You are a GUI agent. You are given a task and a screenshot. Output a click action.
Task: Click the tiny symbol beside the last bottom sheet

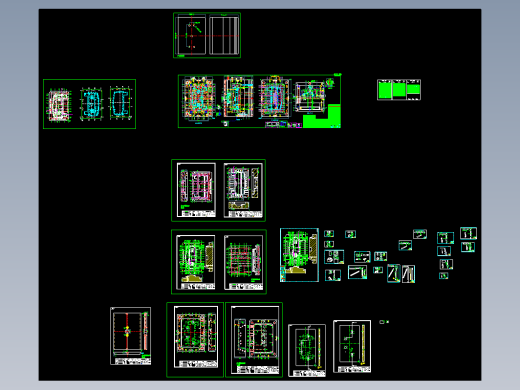tap(384, 322)
